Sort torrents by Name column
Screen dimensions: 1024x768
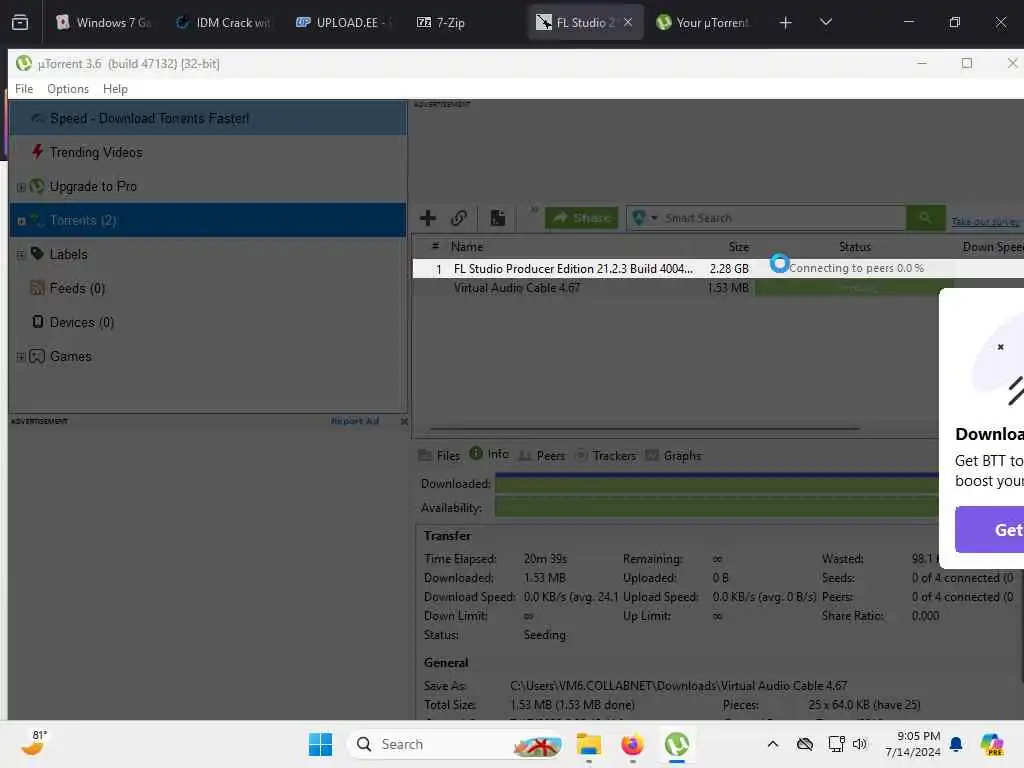[467, 247]
